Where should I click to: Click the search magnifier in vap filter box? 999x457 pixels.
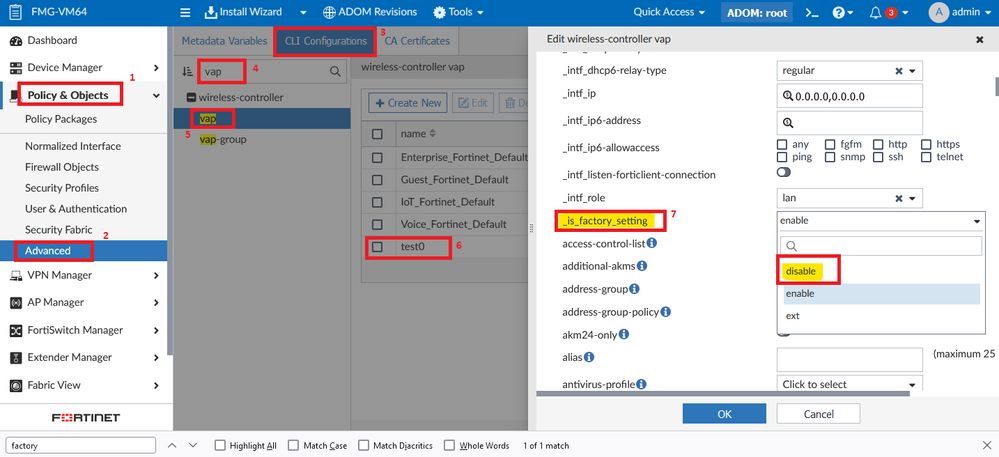pos(335,71)
